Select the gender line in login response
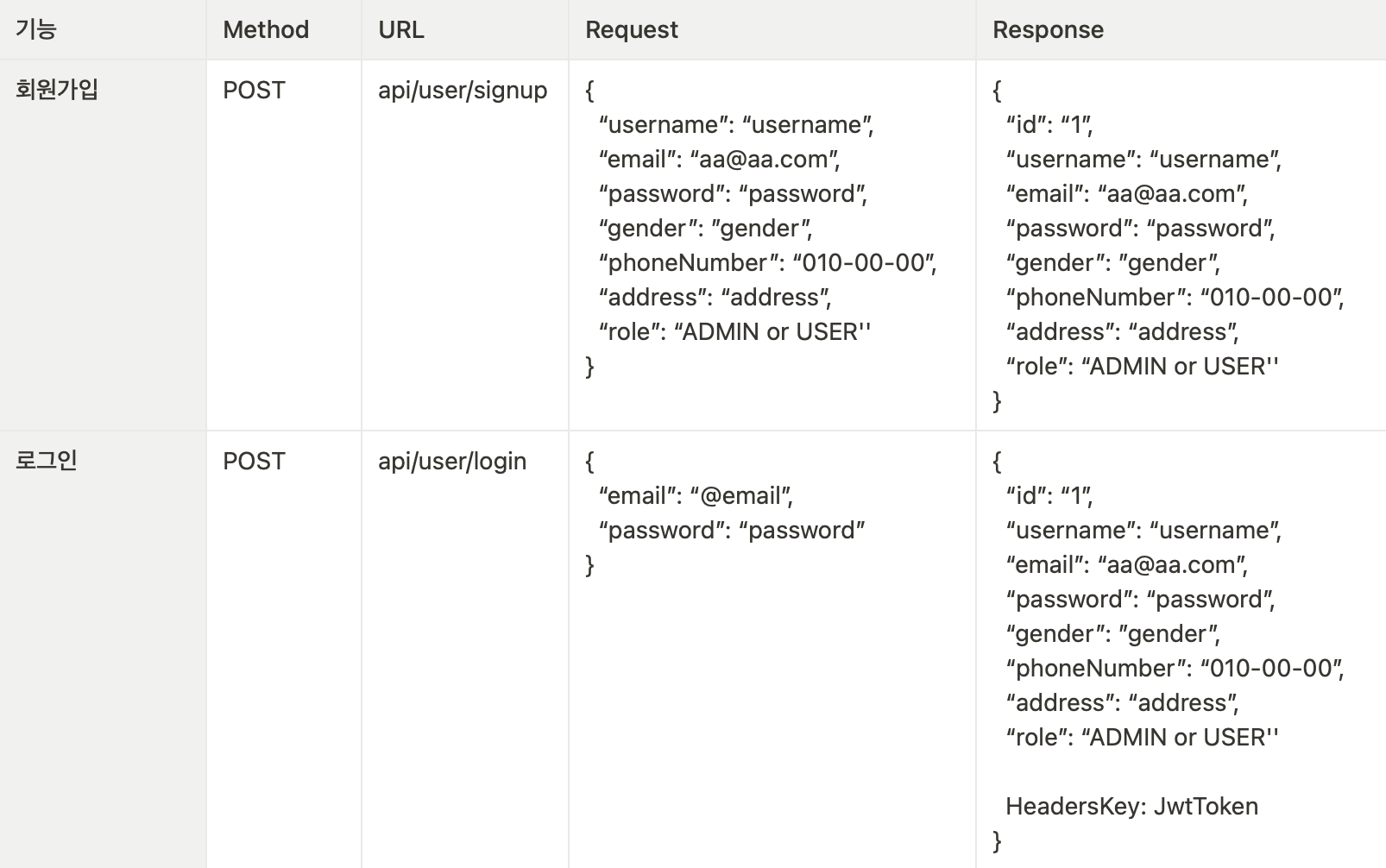This screenshot has width=1386, height=868. pos(1112,633)
